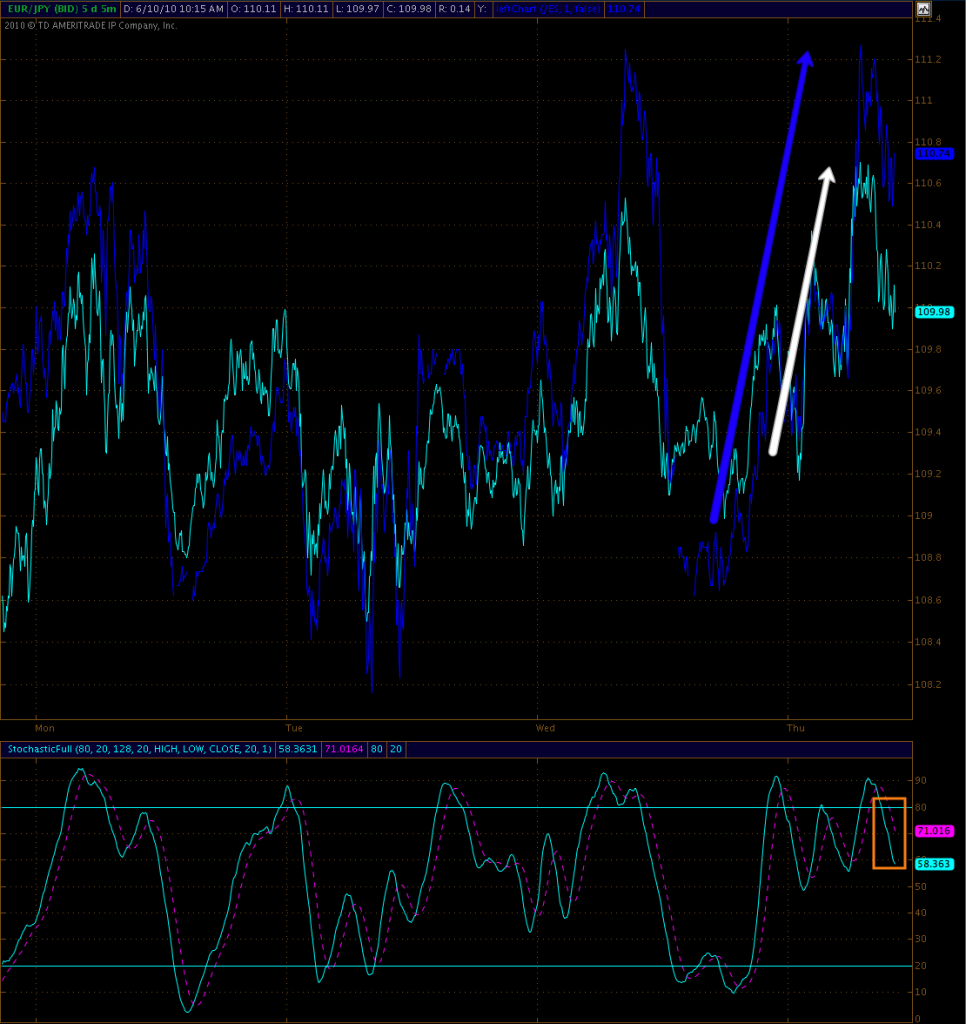This screenshot has width=966, height=1024.
Task: Click the Wed label on the time axis
Action: click(545, 728)
